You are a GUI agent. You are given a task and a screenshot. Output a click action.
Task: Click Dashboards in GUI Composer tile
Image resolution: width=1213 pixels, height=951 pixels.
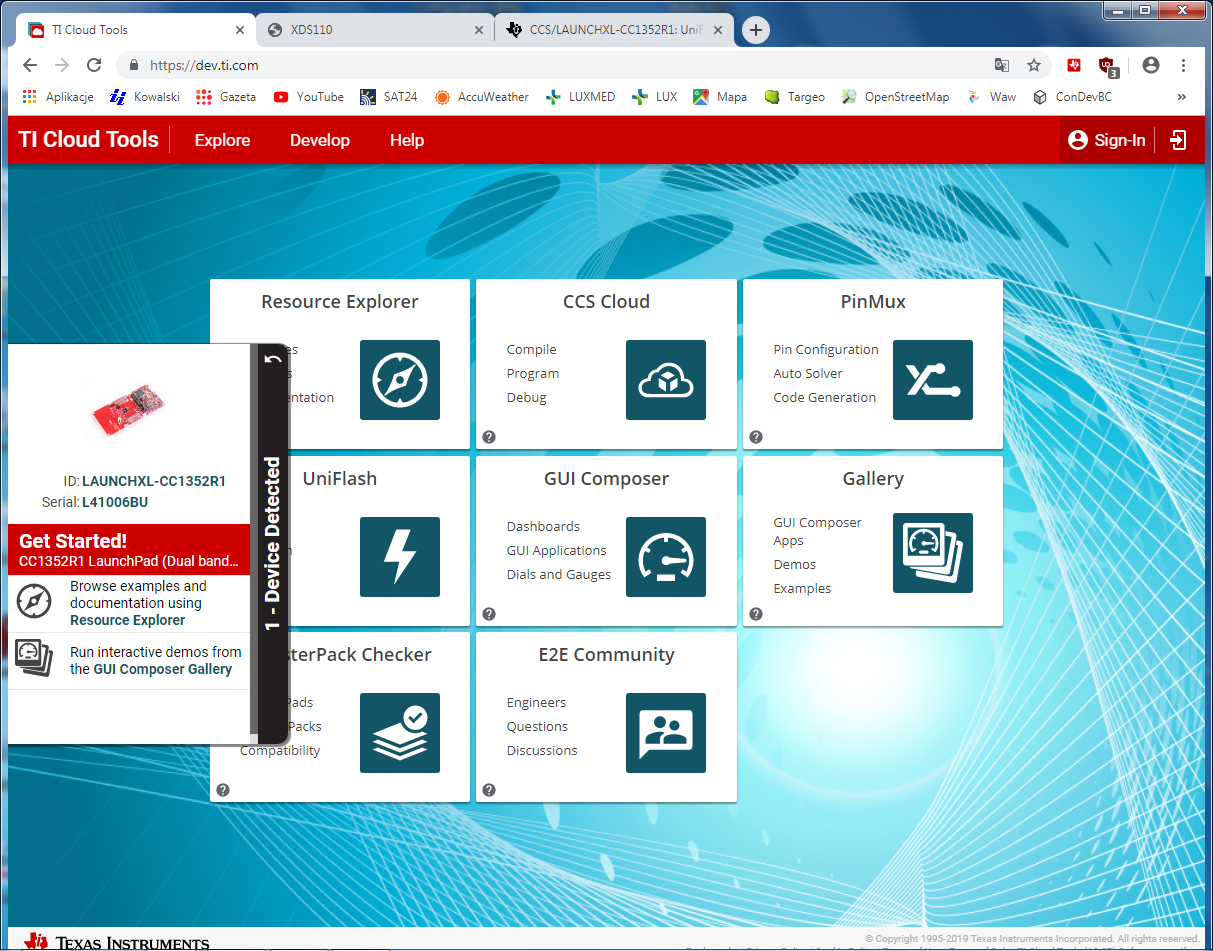pos(543,527)
